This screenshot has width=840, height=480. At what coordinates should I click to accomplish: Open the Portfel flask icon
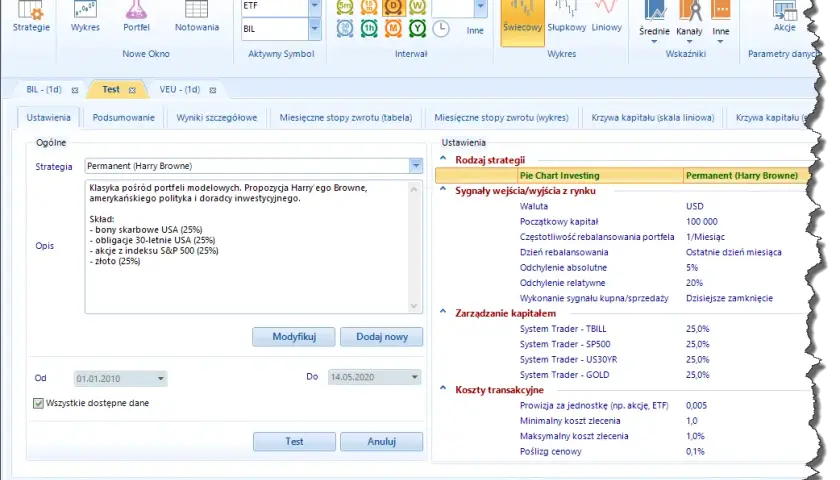tap(136, 17)
